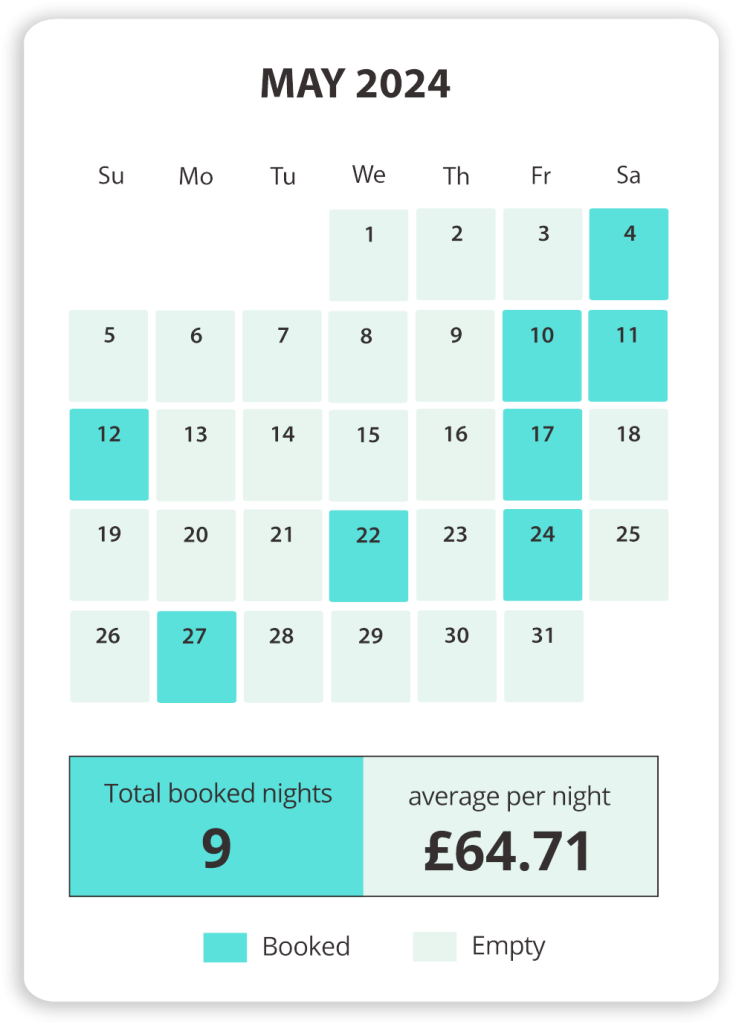Click booked Monday May 27

point(196,656)
